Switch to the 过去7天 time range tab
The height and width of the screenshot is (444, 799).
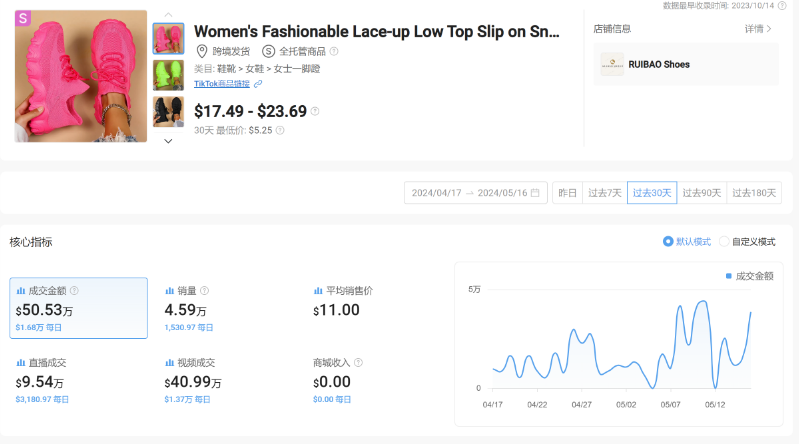pos(604,193)
